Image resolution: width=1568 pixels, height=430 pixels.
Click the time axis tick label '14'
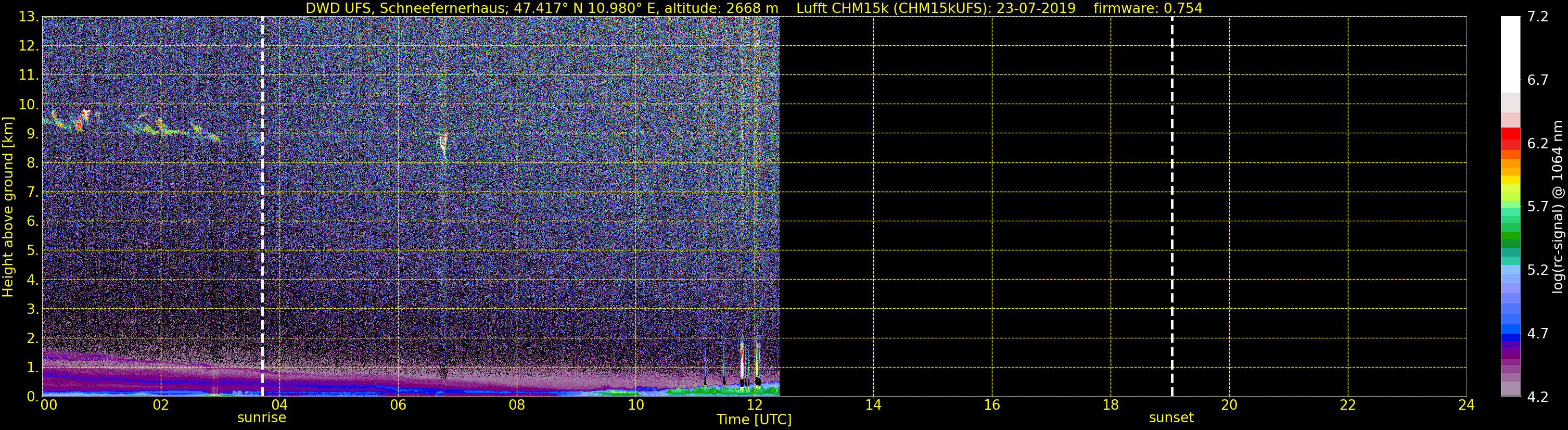(873, 405)
